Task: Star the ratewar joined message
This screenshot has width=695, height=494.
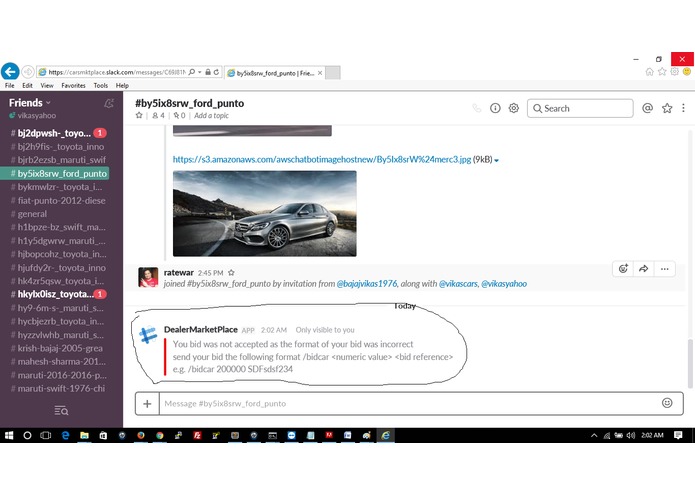Action: (231, 273)
